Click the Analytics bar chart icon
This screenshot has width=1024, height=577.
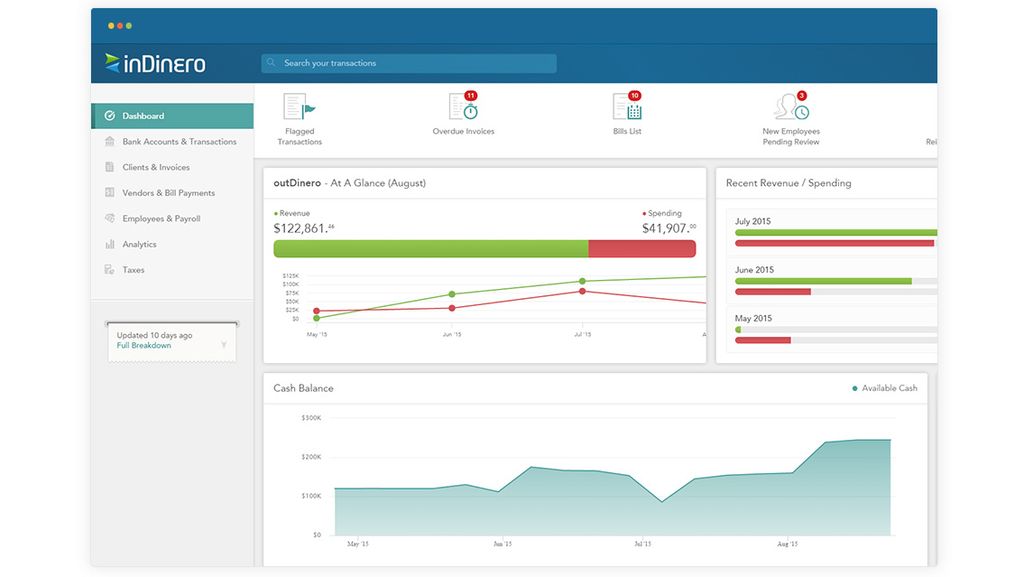(x=110, y=244)
